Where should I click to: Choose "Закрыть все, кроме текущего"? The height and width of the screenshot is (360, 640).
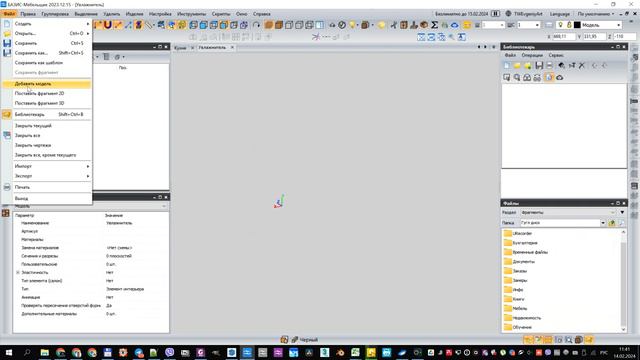pos(46,155)
